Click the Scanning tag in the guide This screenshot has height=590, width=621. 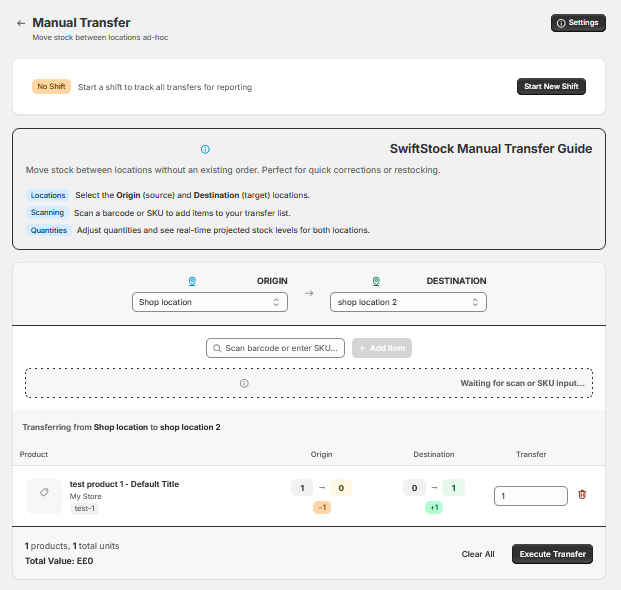pos(47,213)
